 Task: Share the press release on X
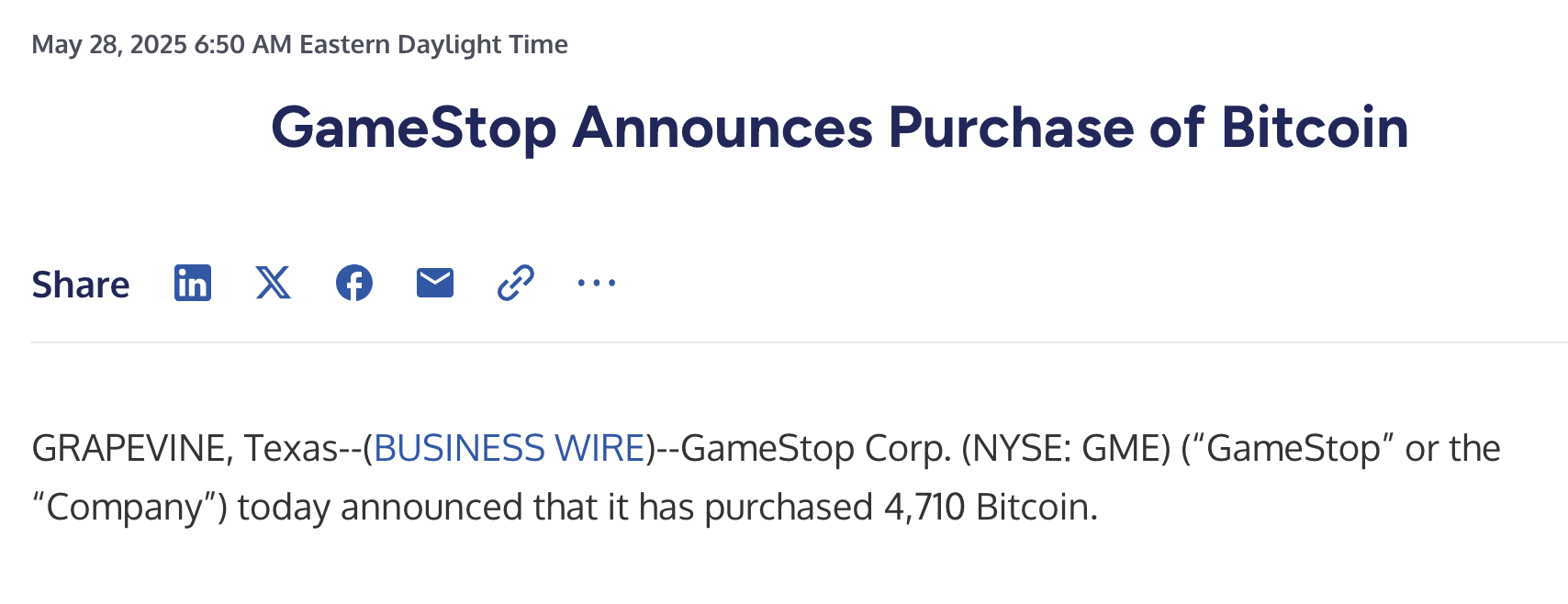point(273,283)
